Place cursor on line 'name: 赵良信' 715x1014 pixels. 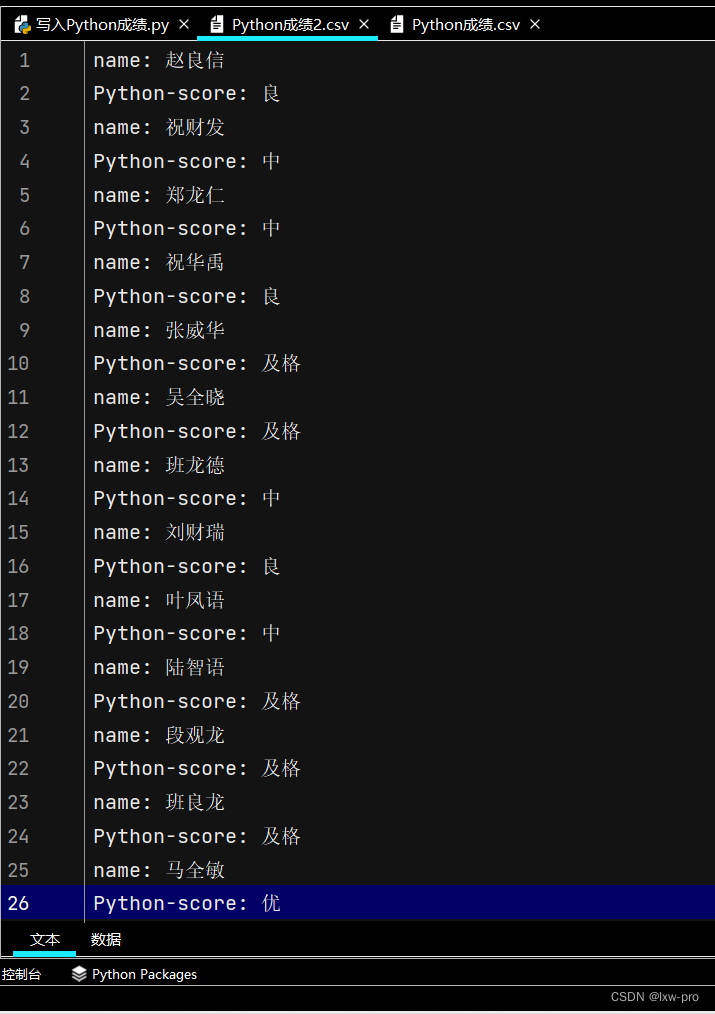[159, 60]
